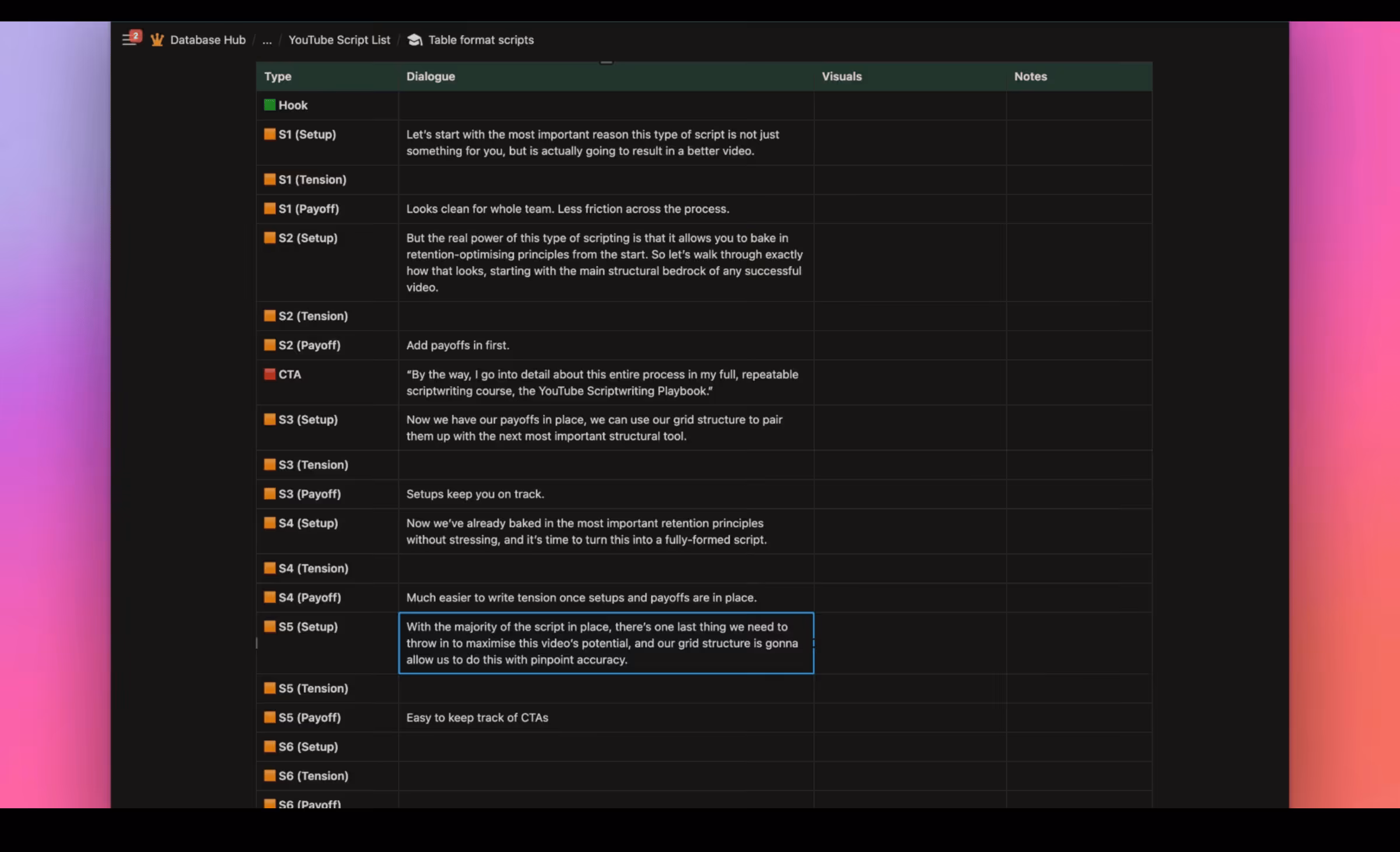Click the Type column header
Image resolution: width=1400 pixels, height=852 pixels.
pyautogui.click(x=278, y=76)
